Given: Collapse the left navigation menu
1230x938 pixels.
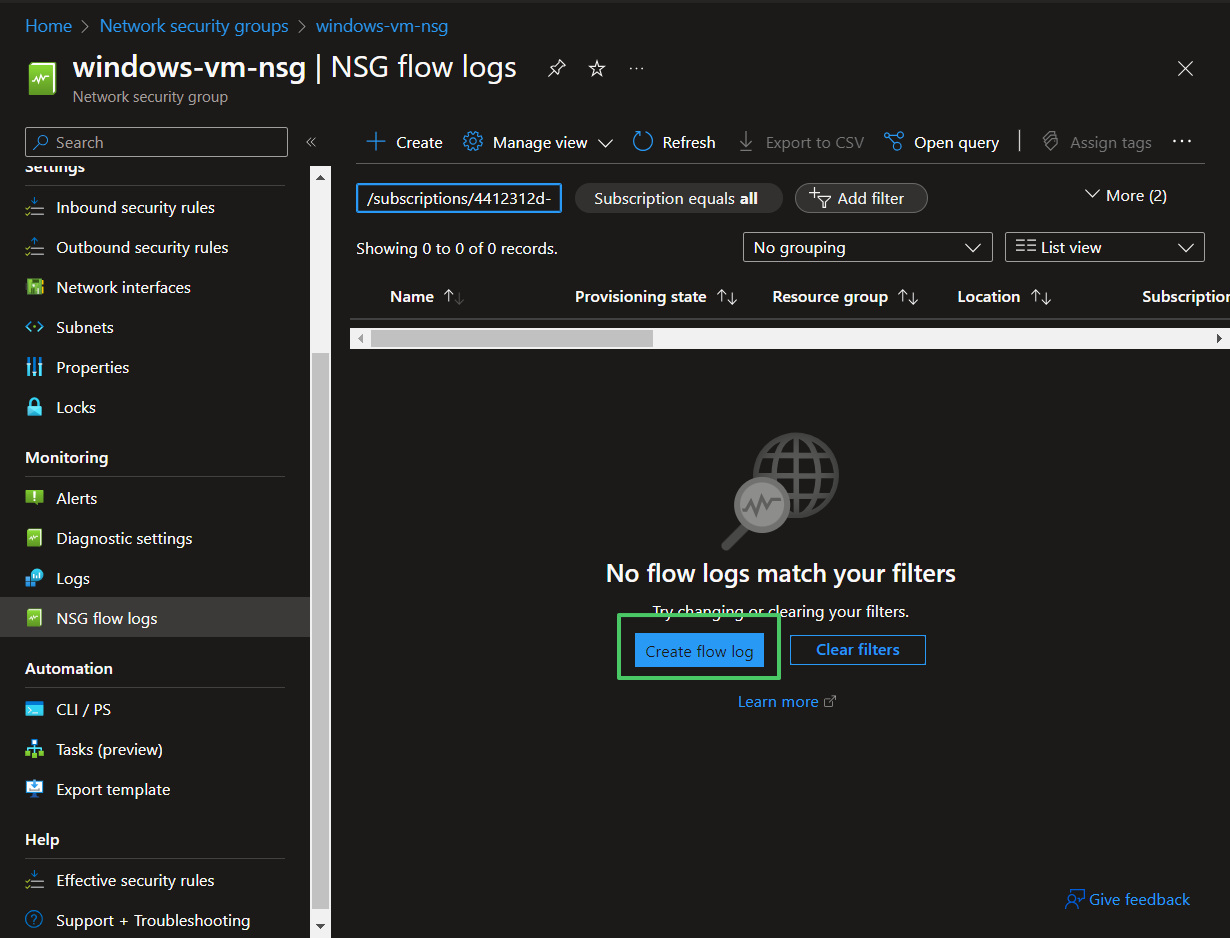Looking at the screenshot, I should pyautogui.click(x=311, y=142).
